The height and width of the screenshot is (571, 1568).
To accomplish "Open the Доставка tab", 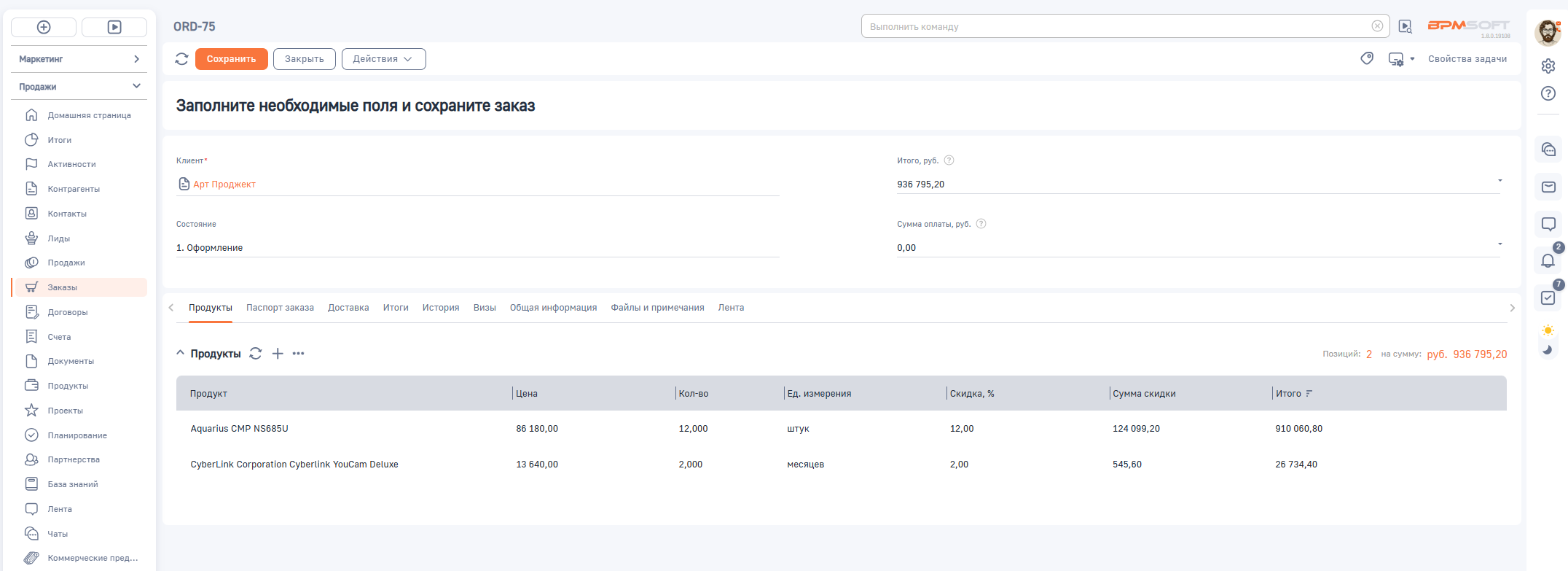I will coord(348,308).
